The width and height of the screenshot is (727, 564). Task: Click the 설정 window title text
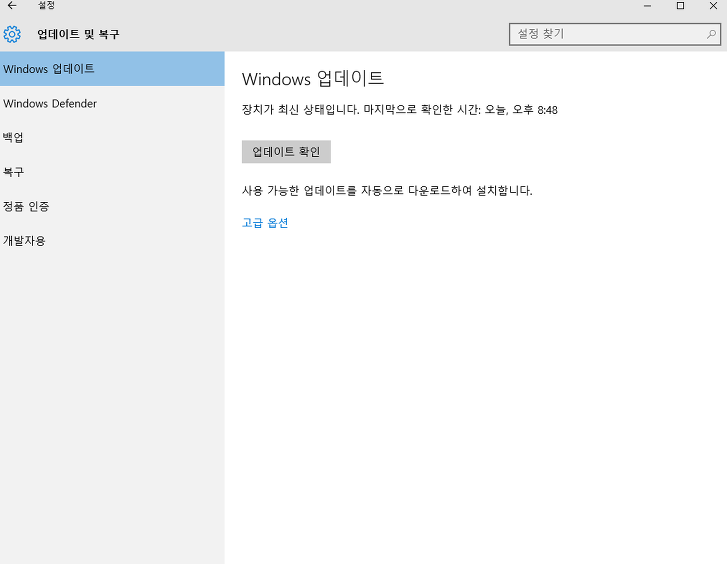(x=46, y=6)
